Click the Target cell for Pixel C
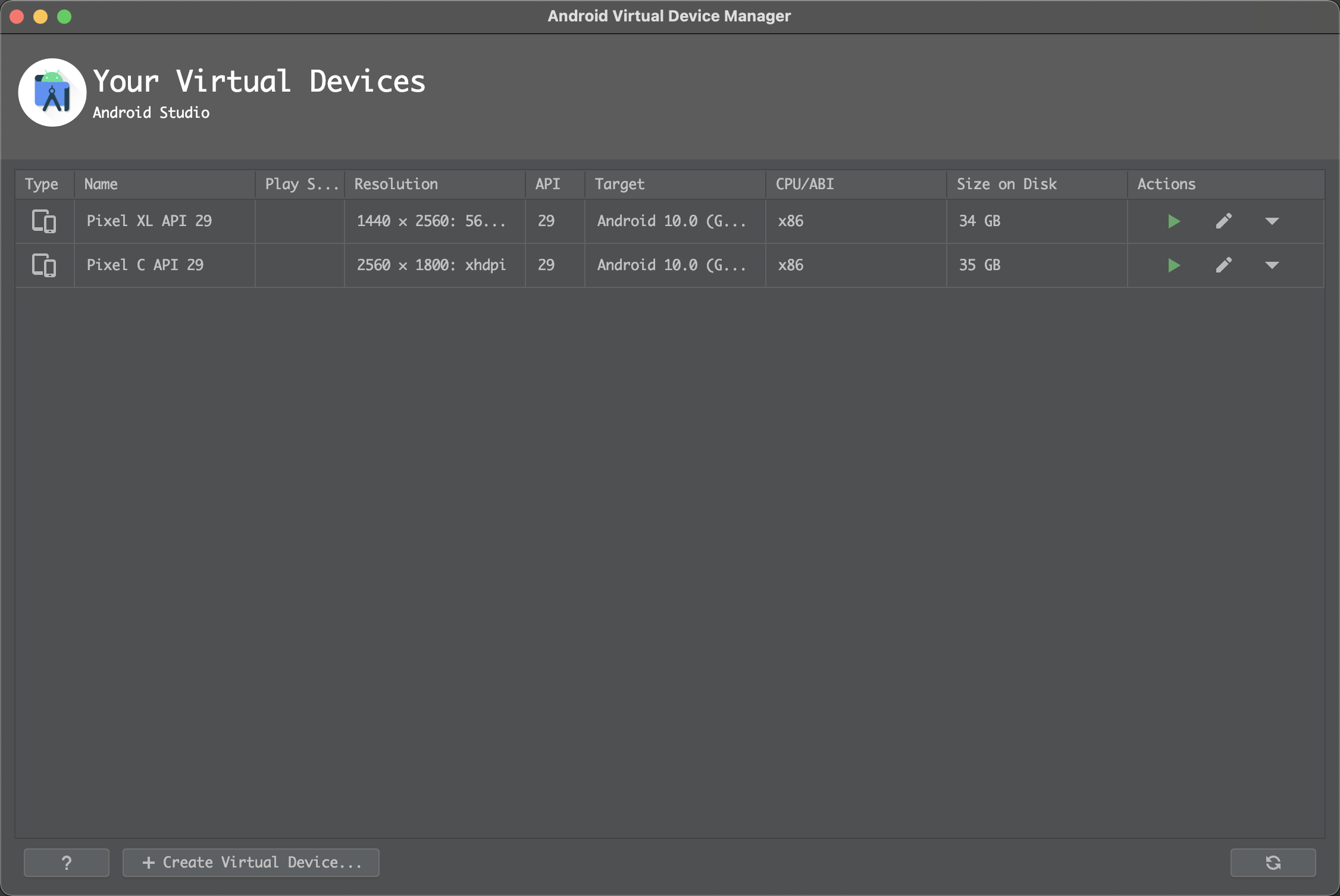1340x896 pixels. tap(675, 265)
